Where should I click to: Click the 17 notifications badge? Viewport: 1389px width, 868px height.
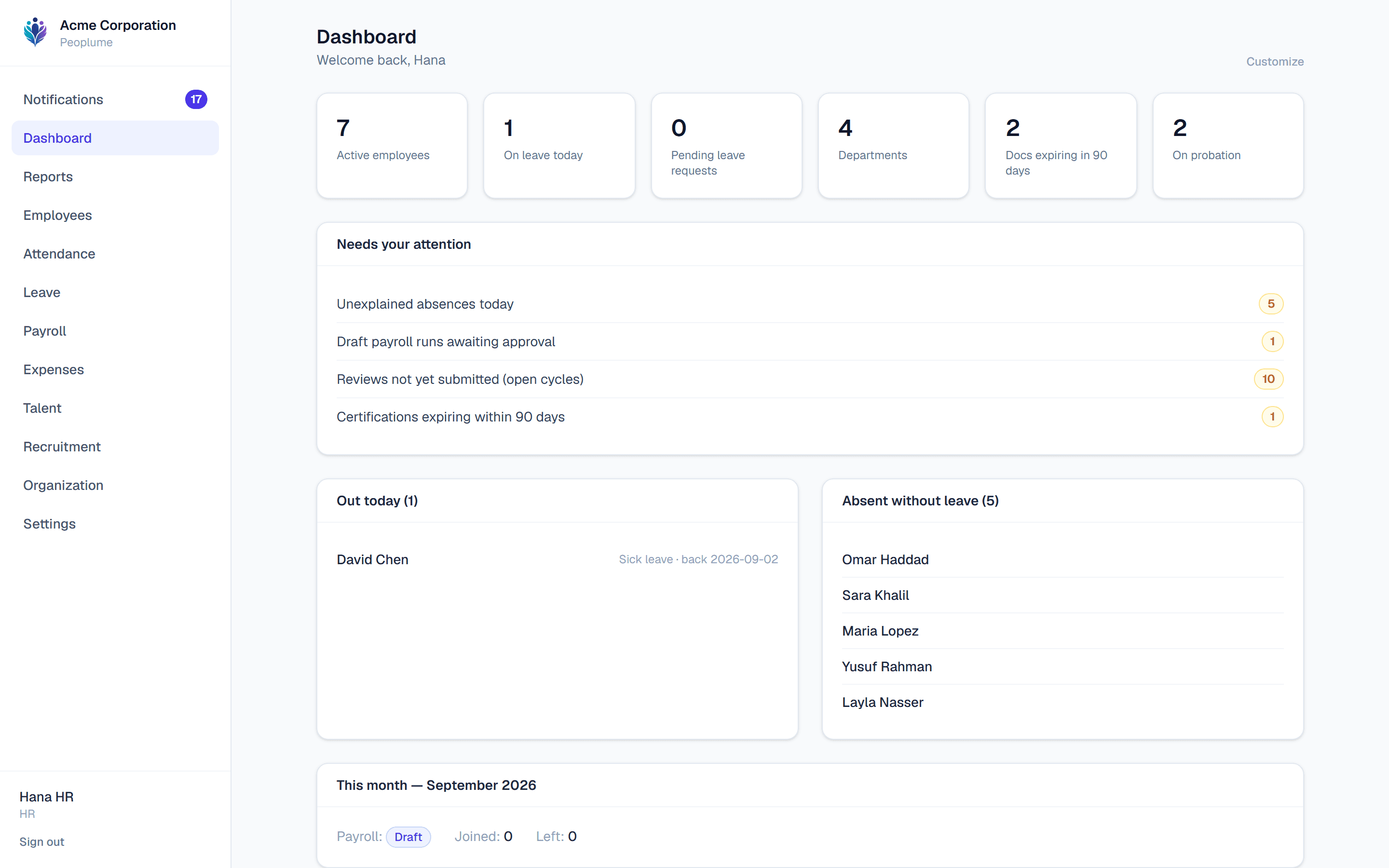pyautogui.click(x=196, y=99)
